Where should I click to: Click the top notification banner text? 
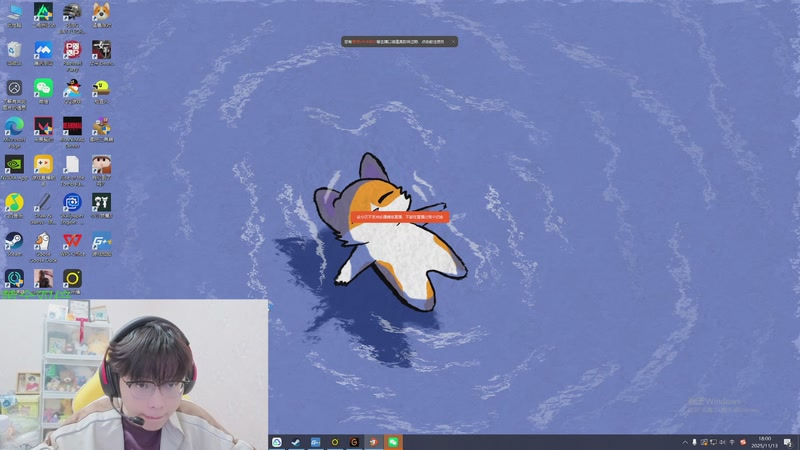click(x=394, y=42)
